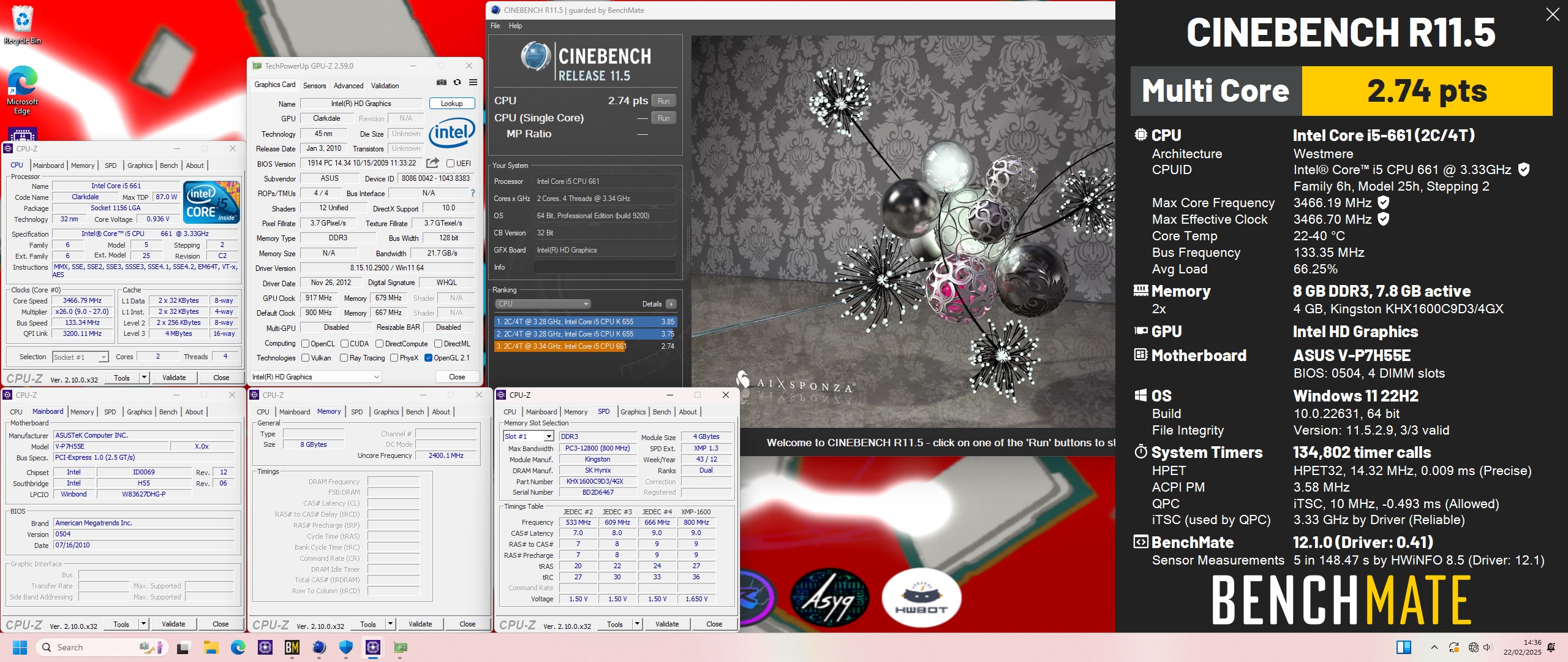Toggle the UEFI checkbox in GPU-Z
The image size is (1568, 662).
pyautogui.click(x=450, y=164)
